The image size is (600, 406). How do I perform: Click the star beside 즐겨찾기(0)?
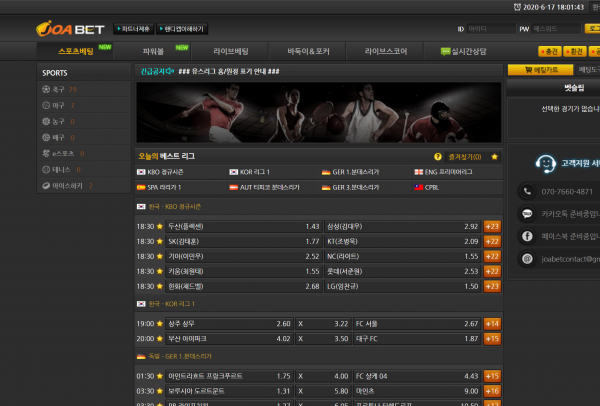(494, 157)
